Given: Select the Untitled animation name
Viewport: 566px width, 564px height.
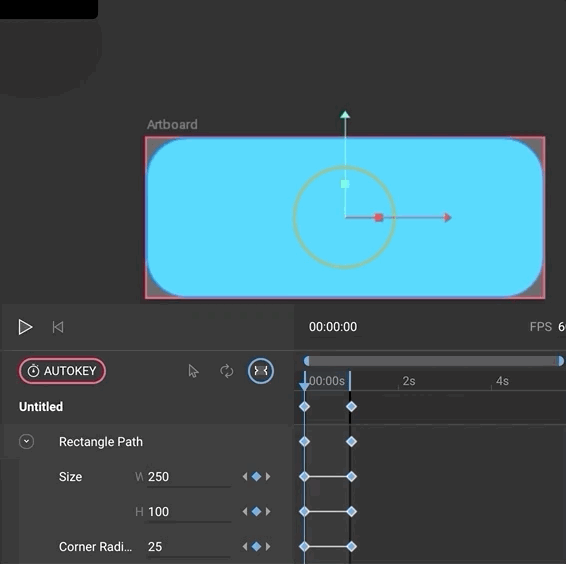Looking at the screenshot, I should 41,407.
